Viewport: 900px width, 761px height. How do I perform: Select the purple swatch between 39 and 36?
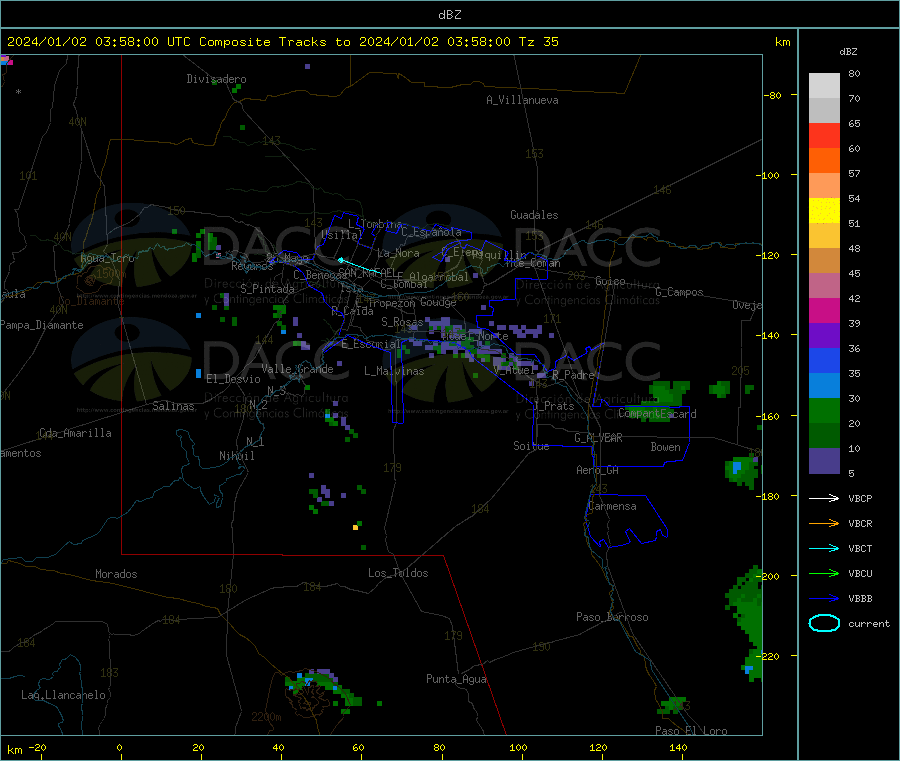(824, 336)
